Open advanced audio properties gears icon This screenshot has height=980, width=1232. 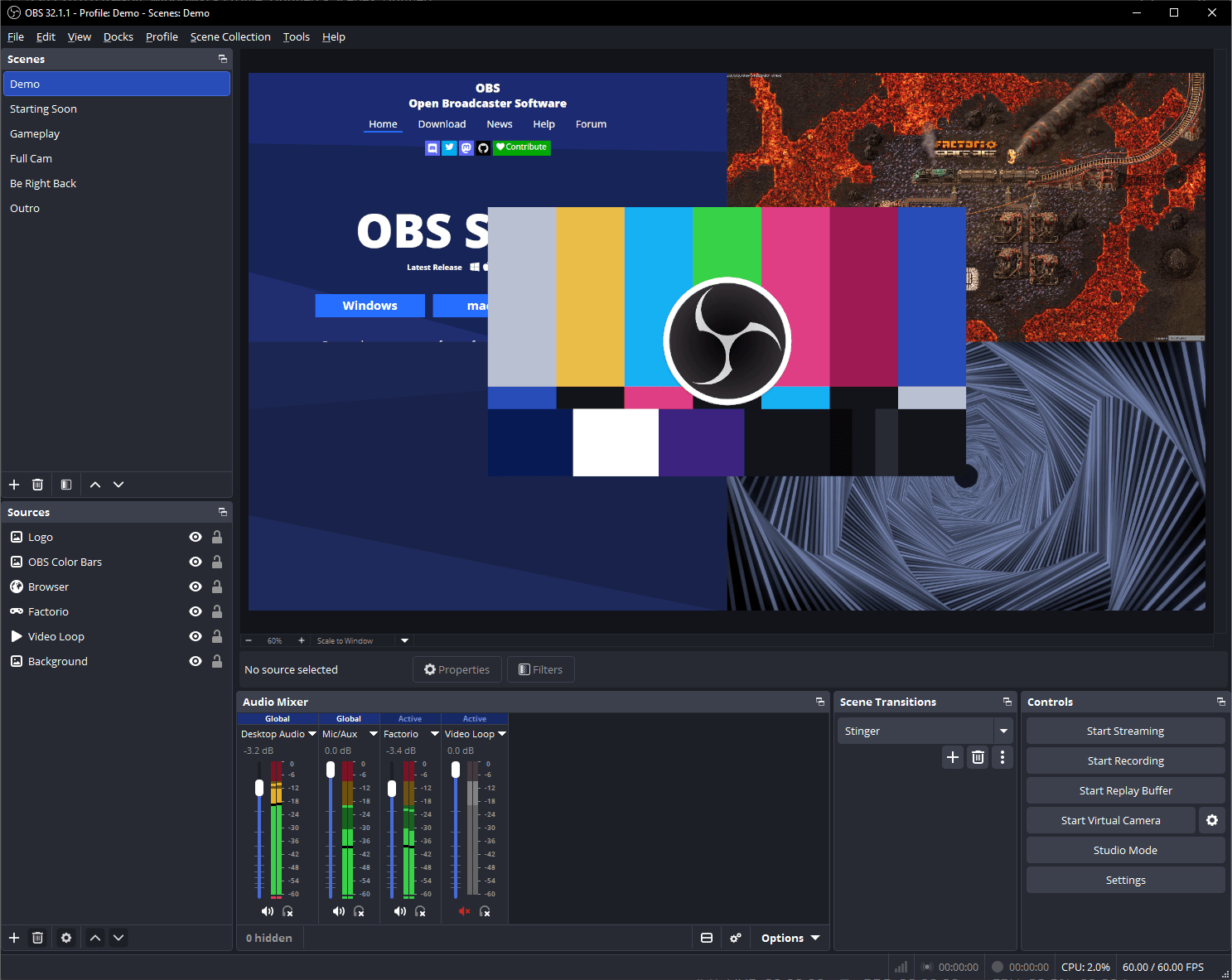click(736, 938)
